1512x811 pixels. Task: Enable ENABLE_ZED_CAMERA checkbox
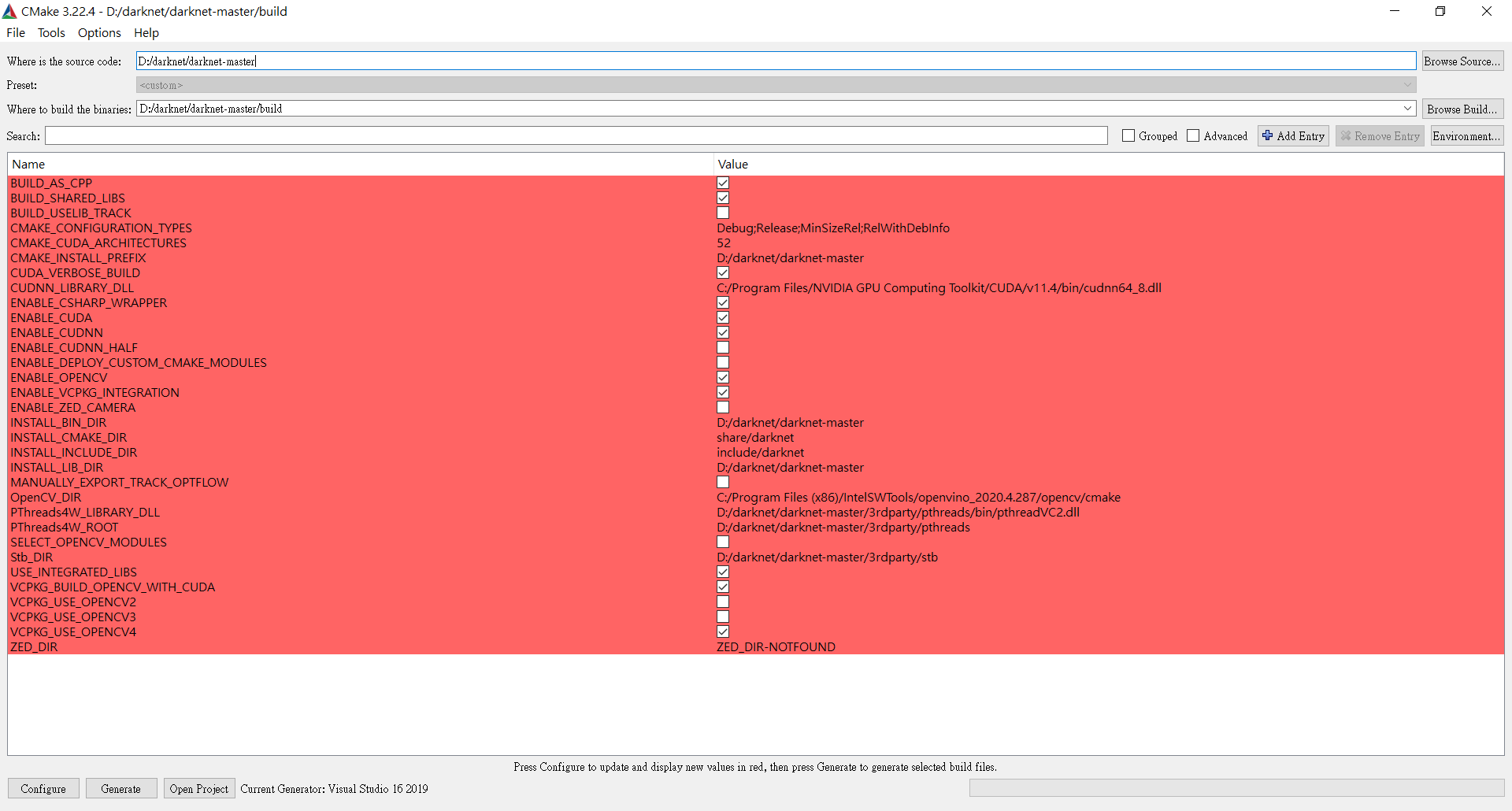pyautogui.click(x=723, y=407)
